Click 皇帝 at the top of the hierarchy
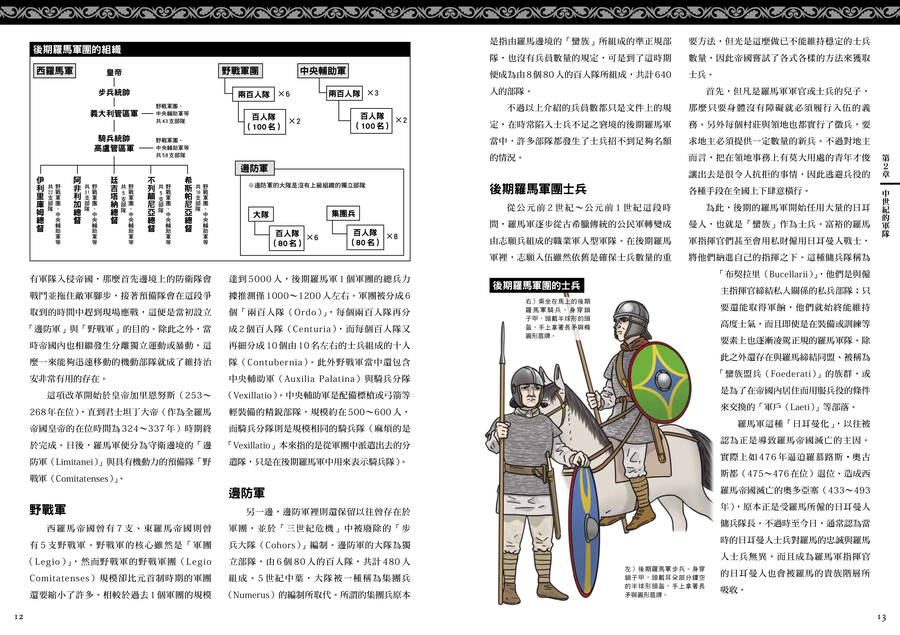900x635 pixels. point(114,73)
